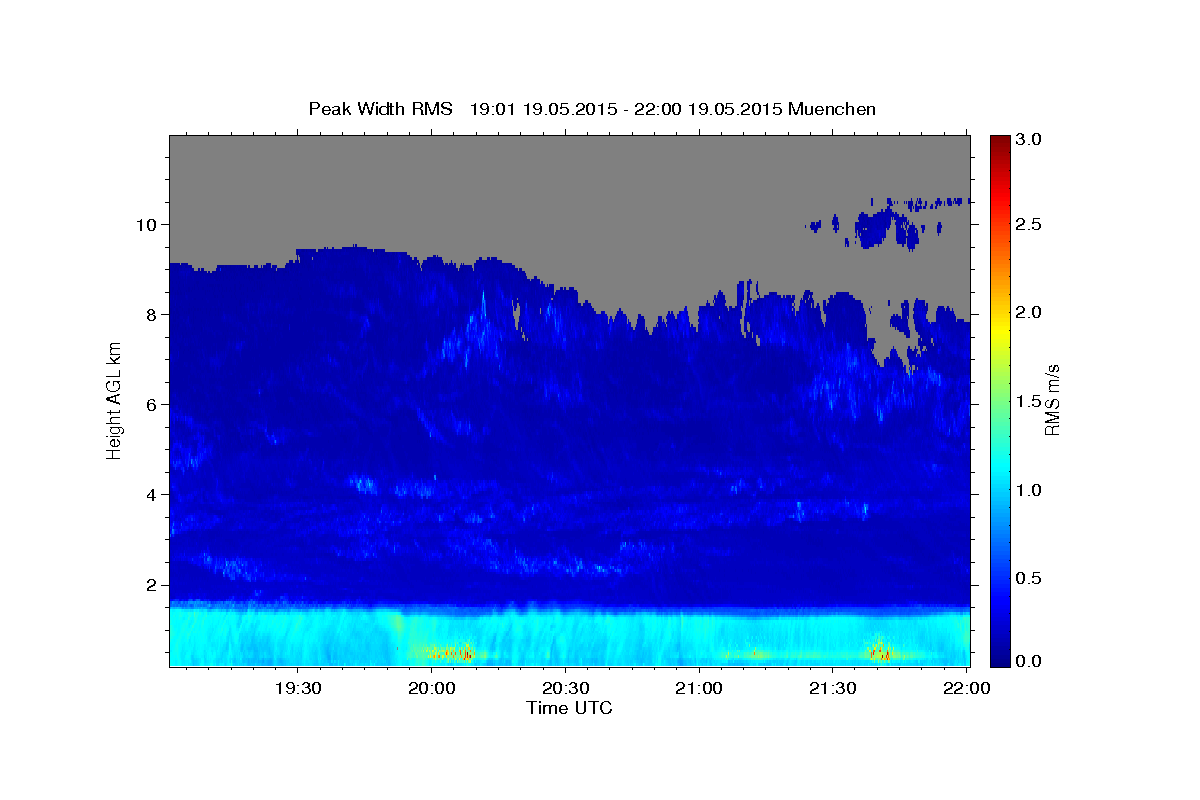The height and width of the screenshot is (800, 1200).
Task: Click the colorbar value 0.0
Action: click(x=1029, y=661)
